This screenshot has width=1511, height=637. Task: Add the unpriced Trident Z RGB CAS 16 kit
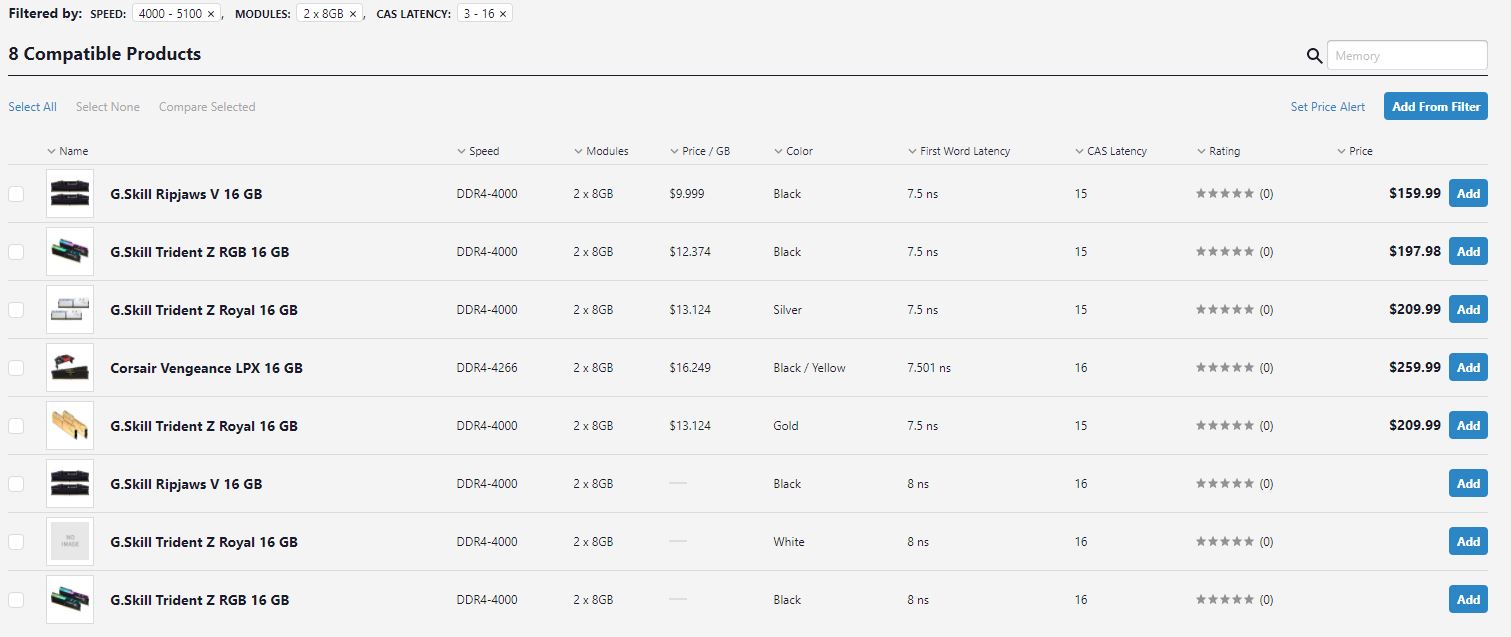(x=1468, y=600)
